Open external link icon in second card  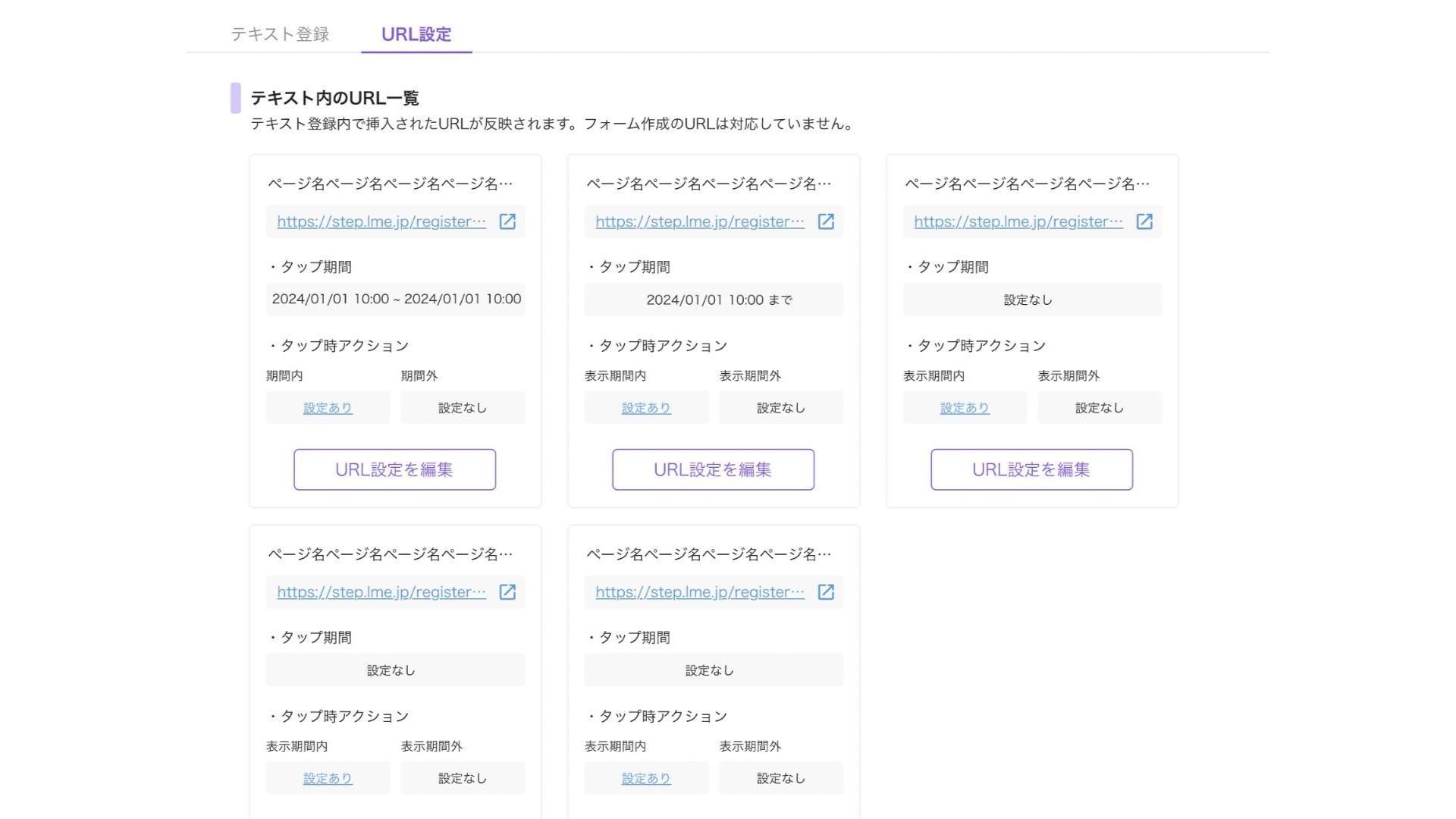(826, 221)
